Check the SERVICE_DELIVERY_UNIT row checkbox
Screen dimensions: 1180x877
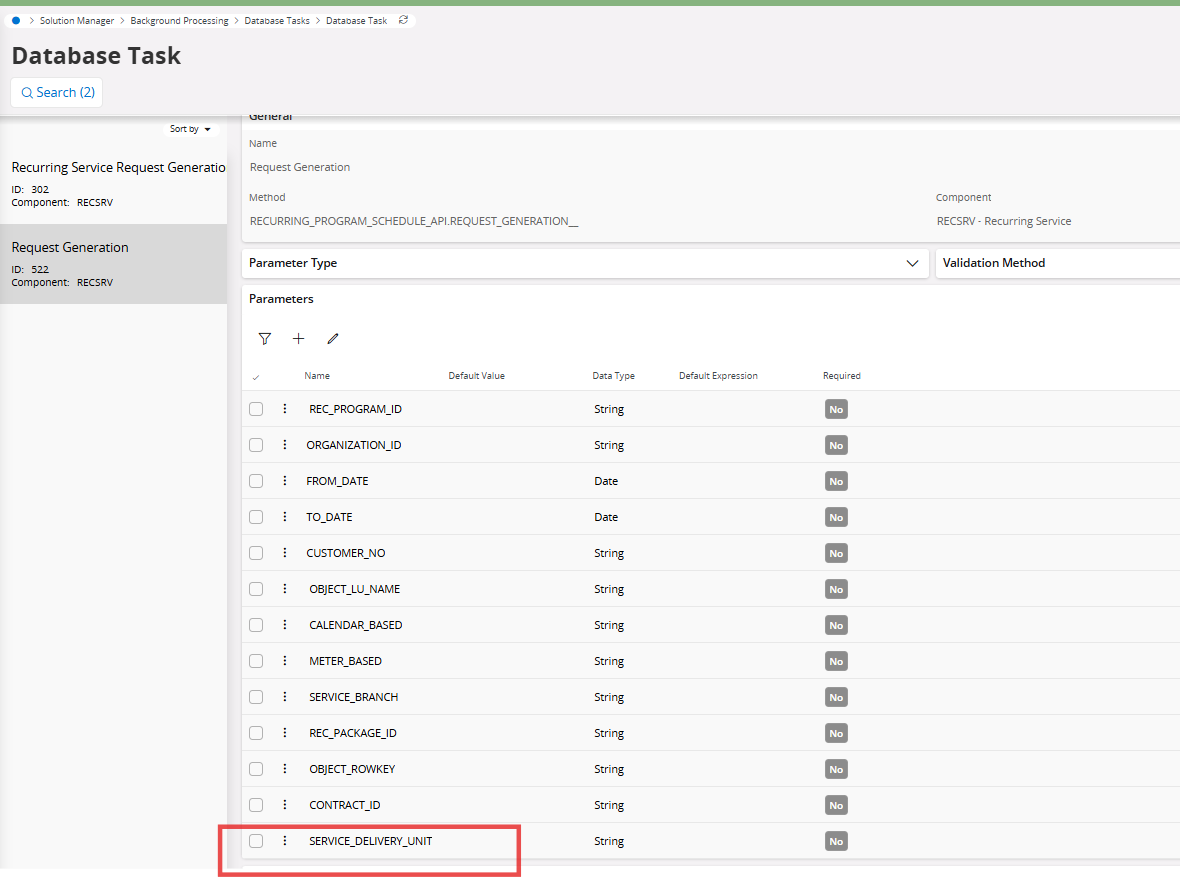[256, 841]
